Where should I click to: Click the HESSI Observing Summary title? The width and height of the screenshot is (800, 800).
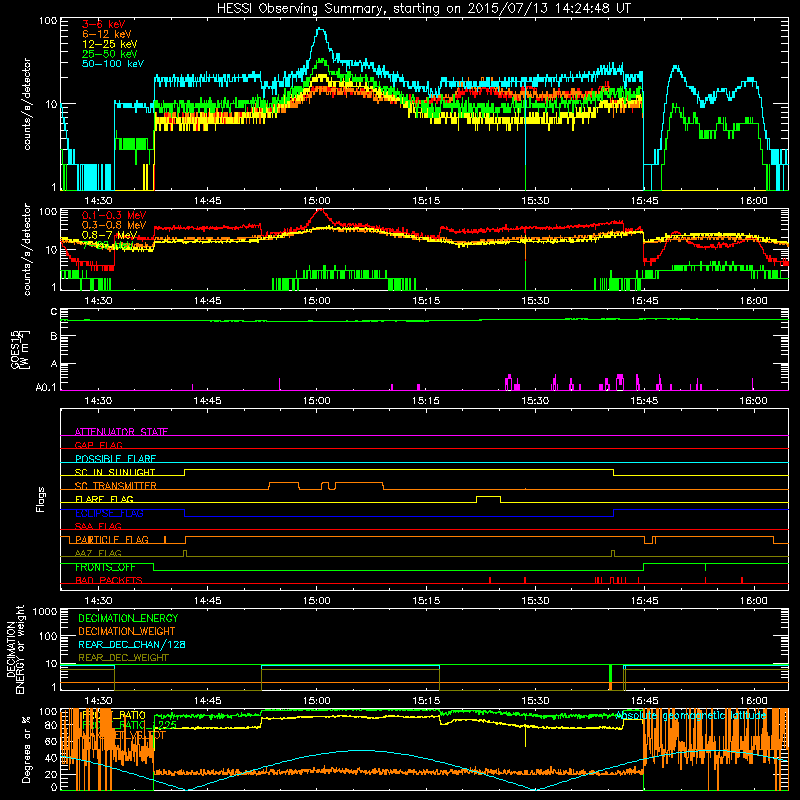click(423, 8)
